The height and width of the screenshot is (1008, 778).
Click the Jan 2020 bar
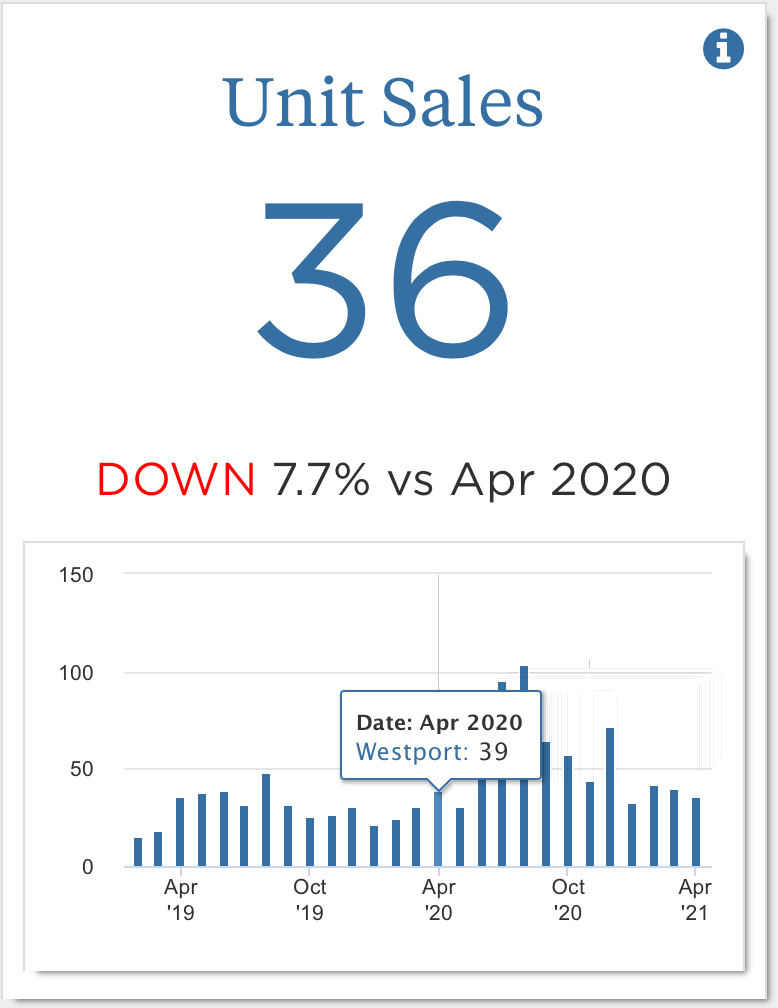pyautogui.click(x=374, y=846)
